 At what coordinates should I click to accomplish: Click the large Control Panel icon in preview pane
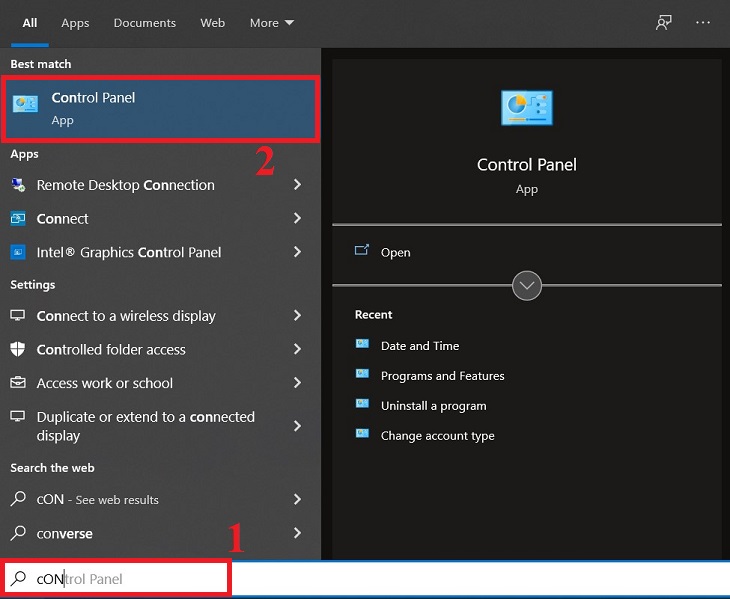[x=527, y=108]
